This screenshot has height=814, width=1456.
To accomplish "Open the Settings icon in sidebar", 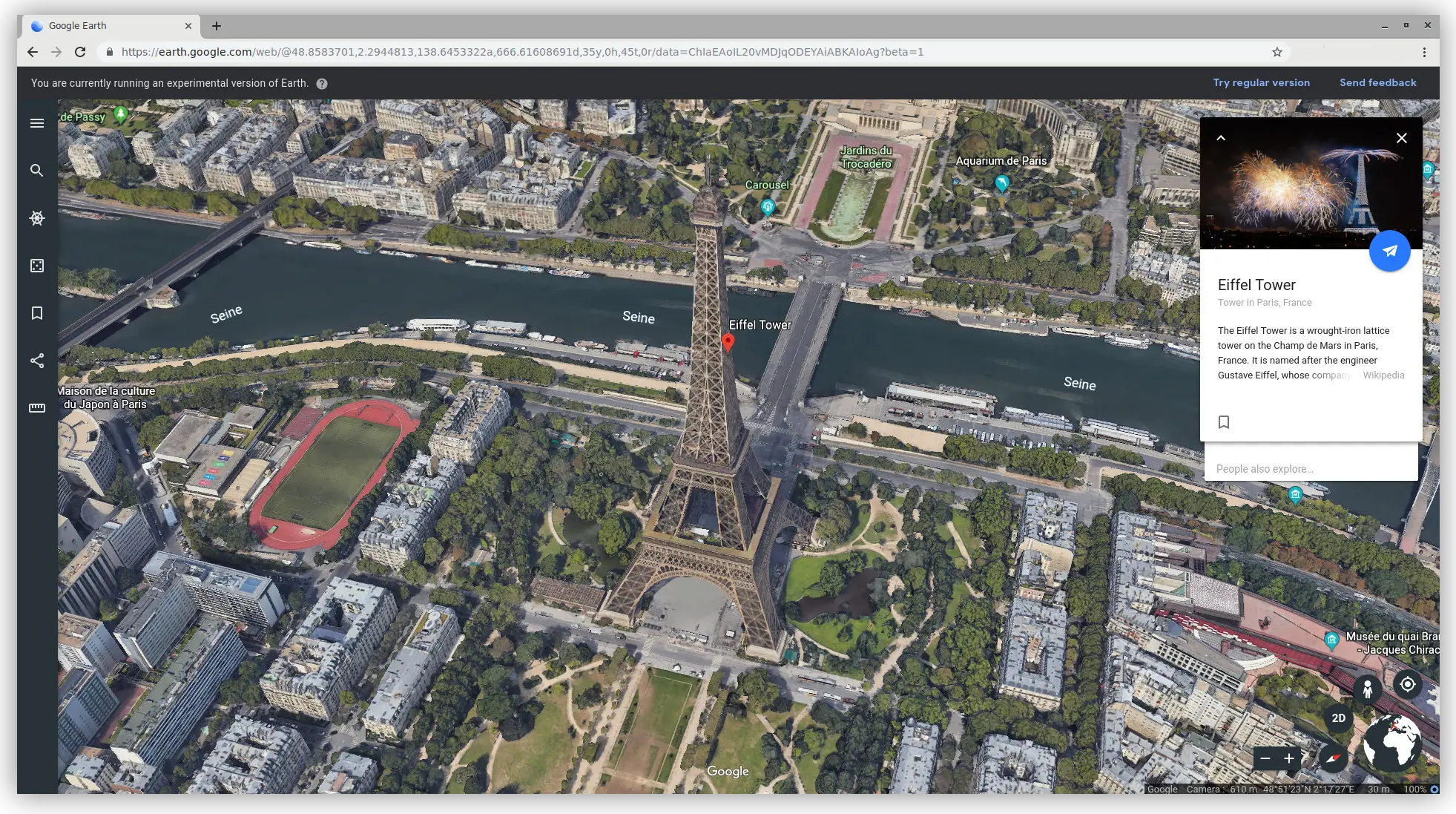I will coord(36,218).
